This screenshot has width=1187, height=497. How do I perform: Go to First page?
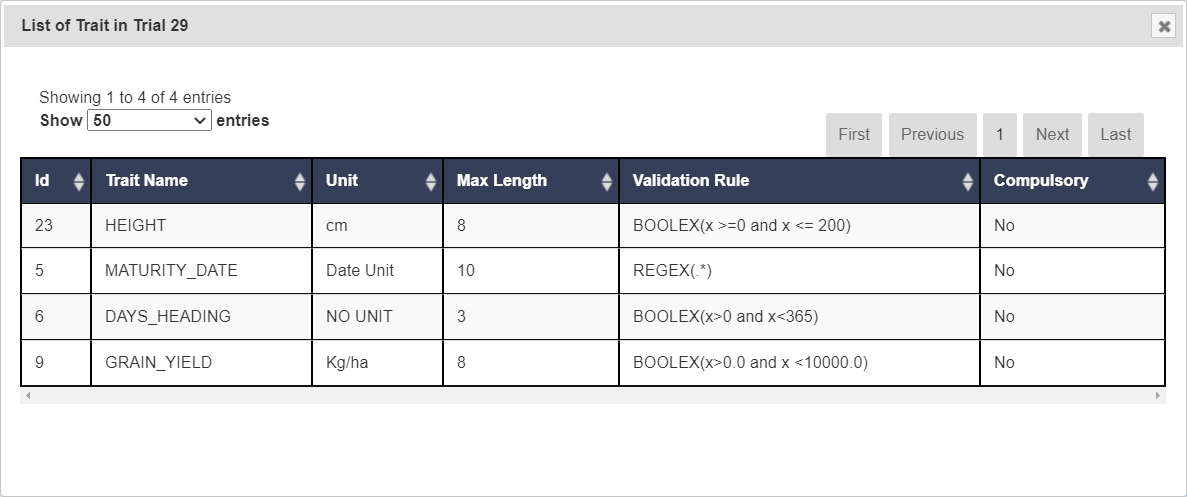pyautogui.click(x=854, y=135)
